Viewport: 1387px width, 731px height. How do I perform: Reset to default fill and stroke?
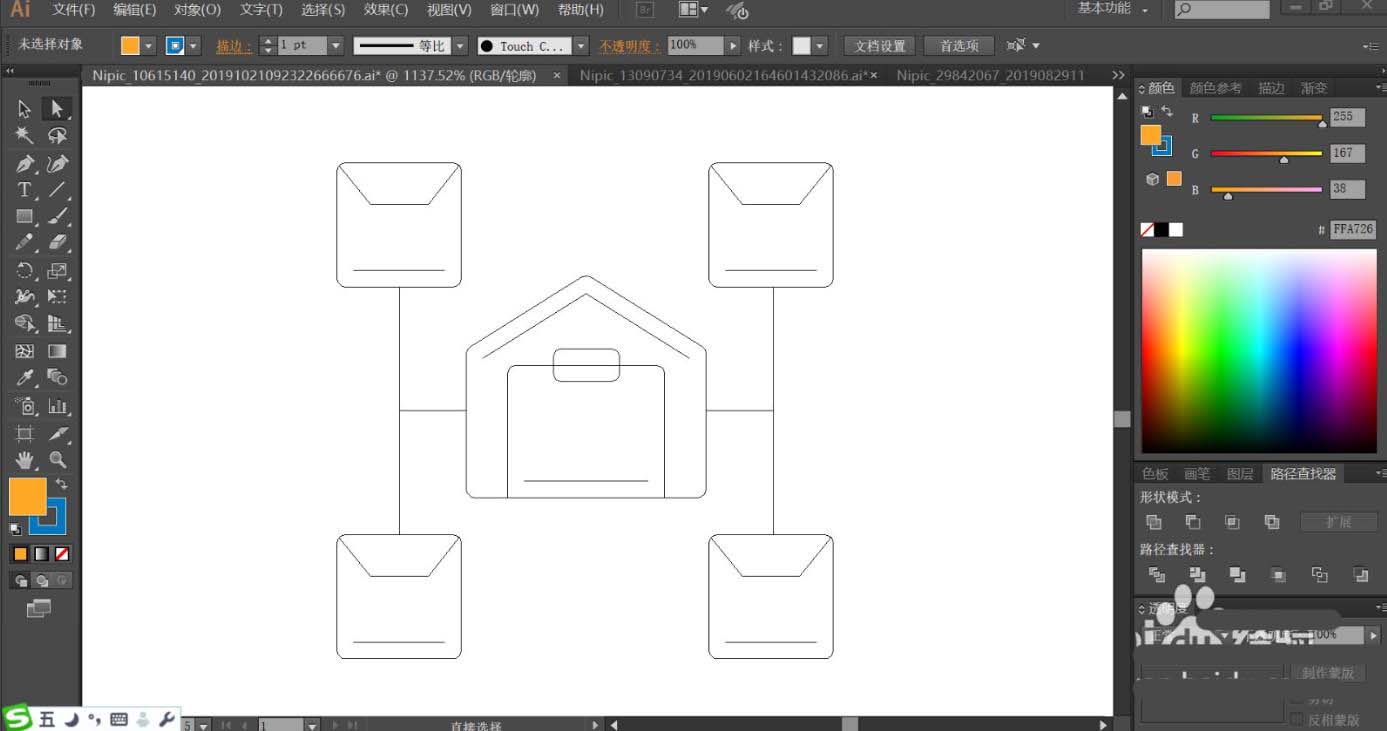pyautogui.click(x=15, y=529)
